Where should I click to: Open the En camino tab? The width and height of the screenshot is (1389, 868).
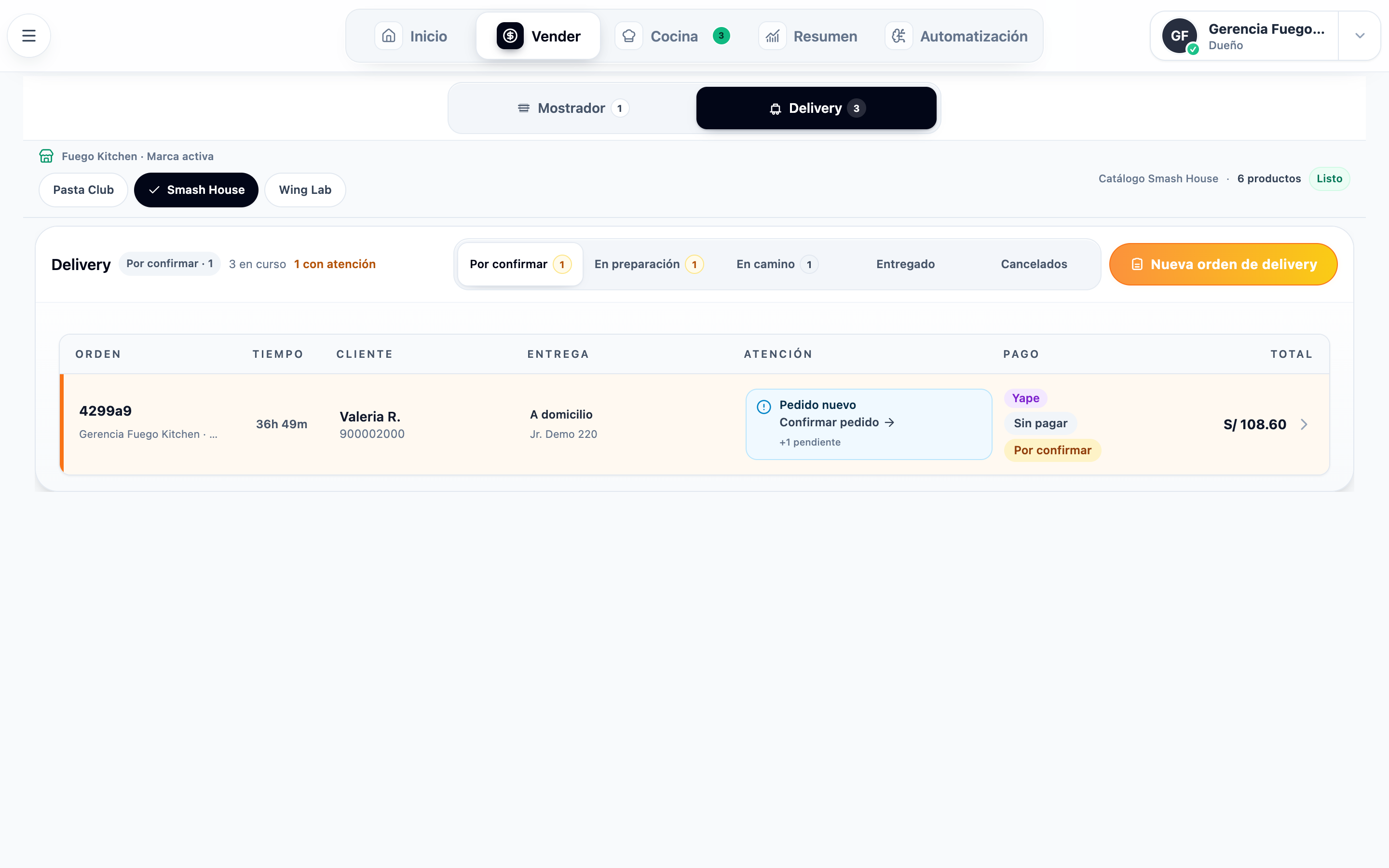(x=777, y=264)
